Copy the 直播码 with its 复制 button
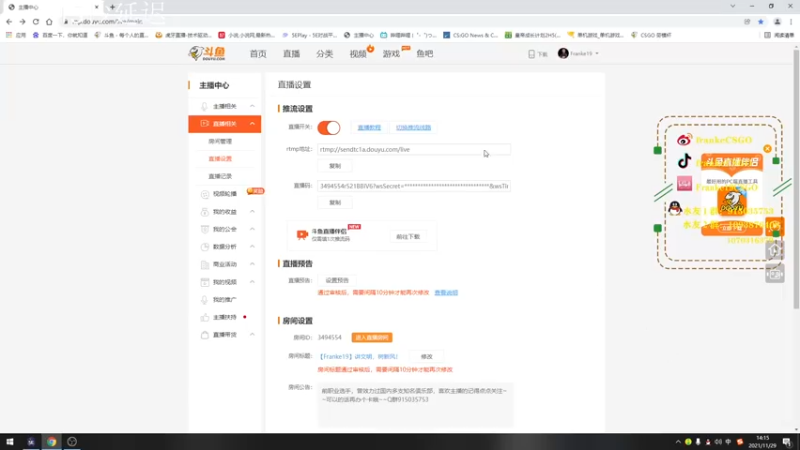This screenshot has width=800, height=450. point(335,203)
